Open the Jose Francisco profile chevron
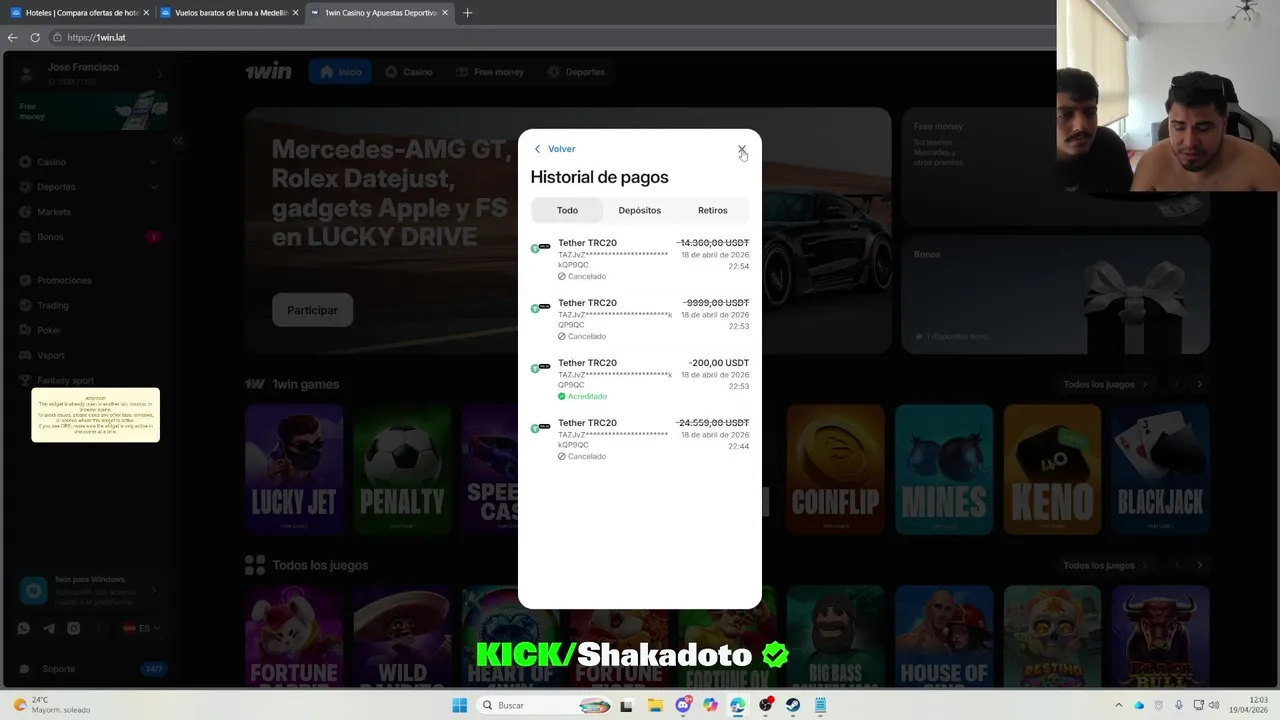This screenshot has width=1280, height=720. pos(158,74)
